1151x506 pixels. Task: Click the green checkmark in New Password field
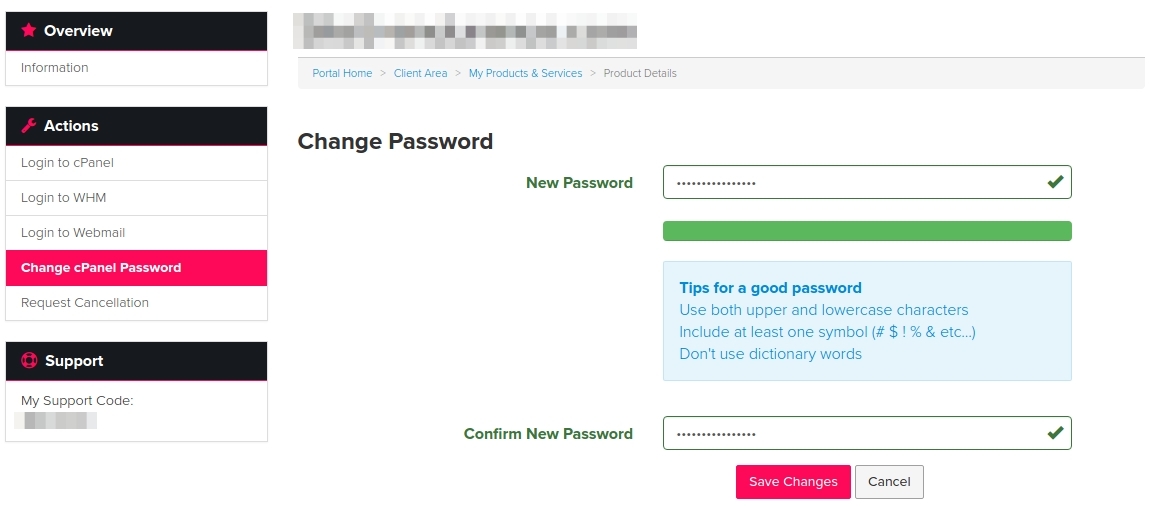(x=1054, y=182)
